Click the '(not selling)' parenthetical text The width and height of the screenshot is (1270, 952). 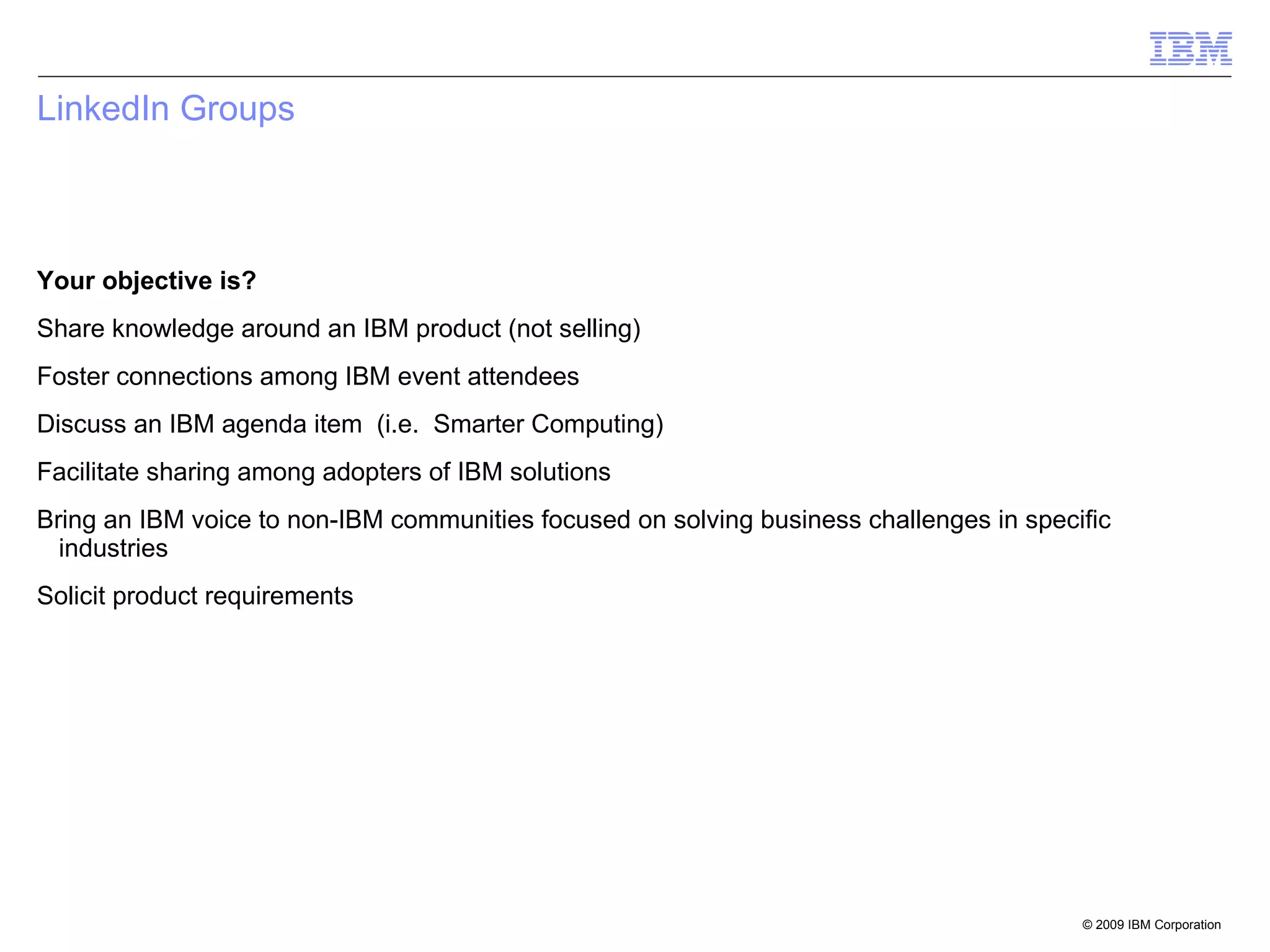[574, 329]
